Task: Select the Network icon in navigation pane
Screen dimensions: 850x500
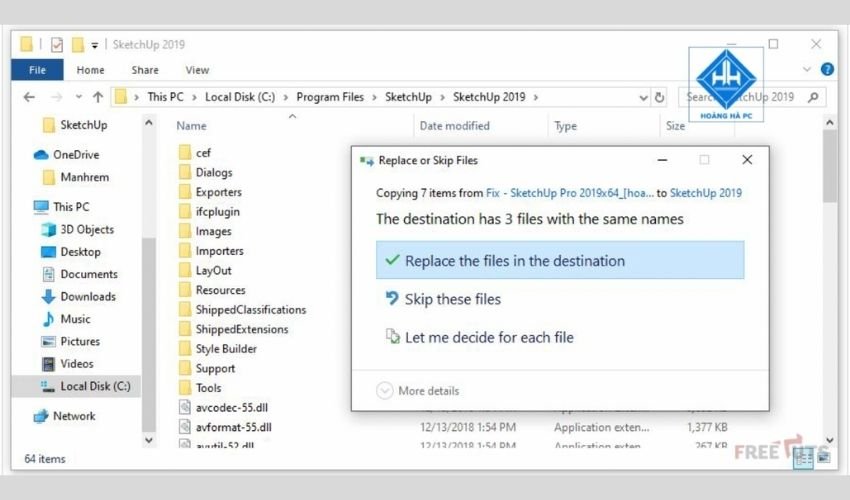Action: point(41,416)
